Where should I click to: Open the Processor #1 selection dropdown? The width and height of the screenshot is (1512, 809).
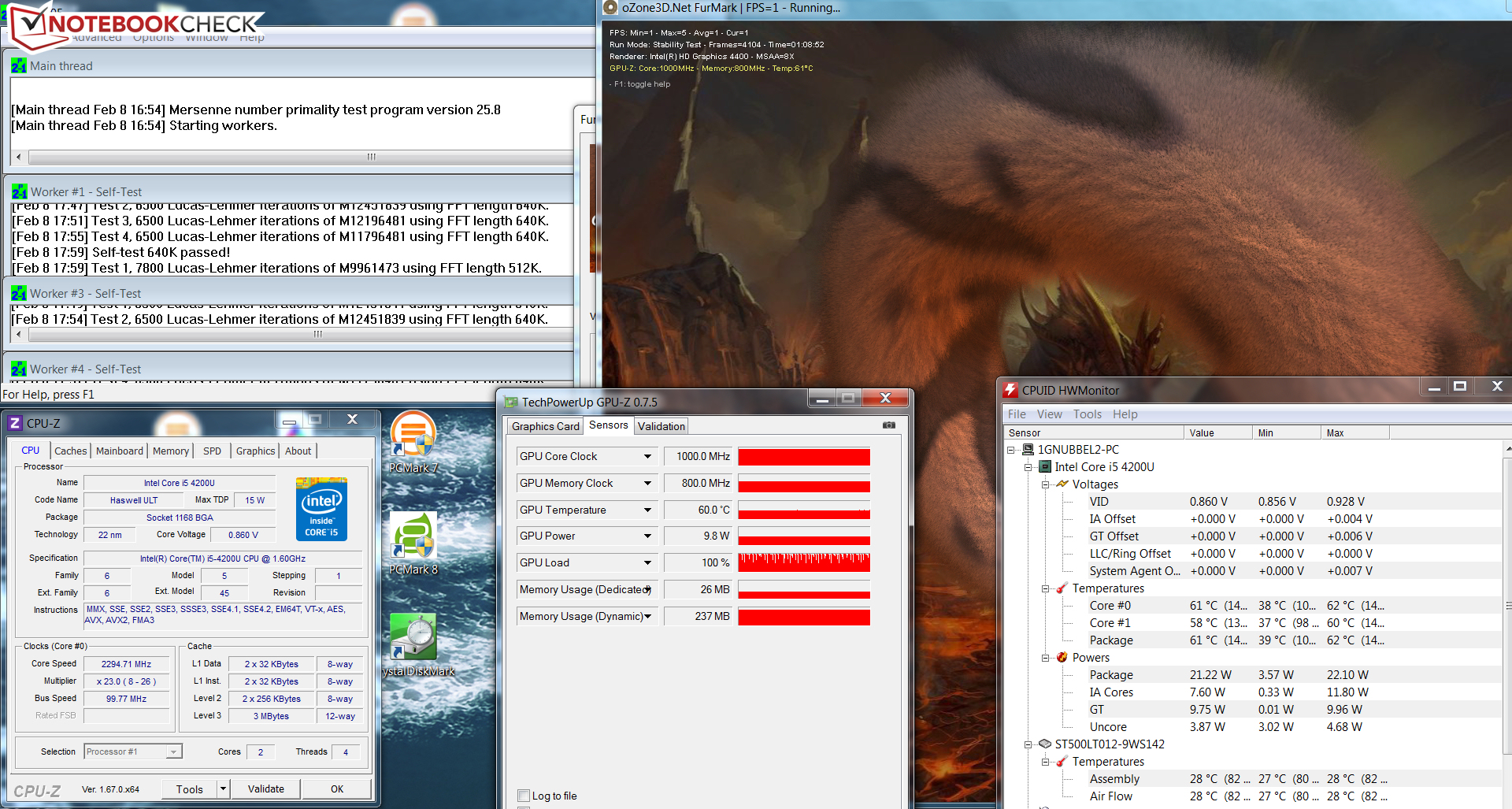[173, 752]
